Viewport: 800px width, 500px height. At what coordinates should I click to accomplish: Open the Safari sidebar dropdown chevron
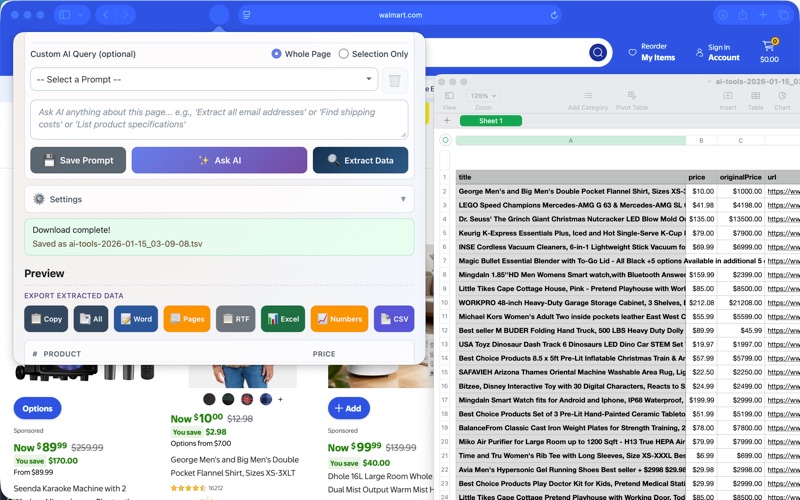coord(81,15)
